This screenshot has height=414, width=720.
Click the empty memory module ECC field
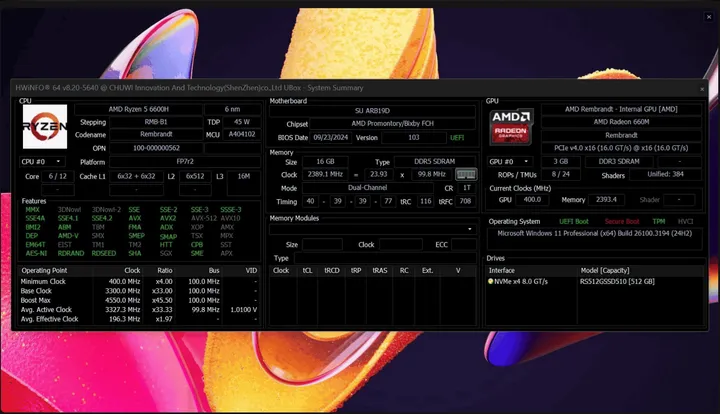coord(464,245)
